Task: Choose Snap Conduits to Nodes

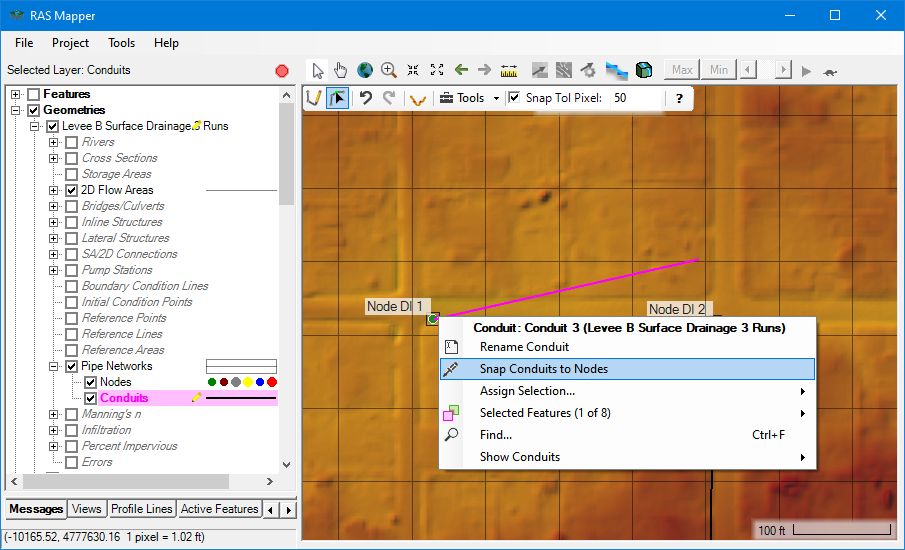Action: coord(543,369)
